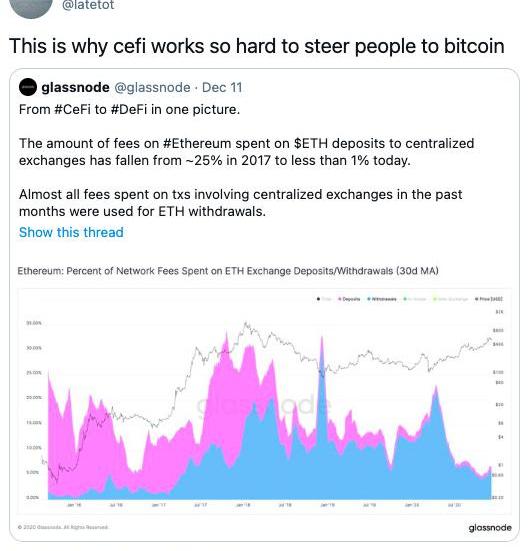Click the #DeFi hashtag
The height and width of the screenshot is (551, 529).
pos(129,110)
